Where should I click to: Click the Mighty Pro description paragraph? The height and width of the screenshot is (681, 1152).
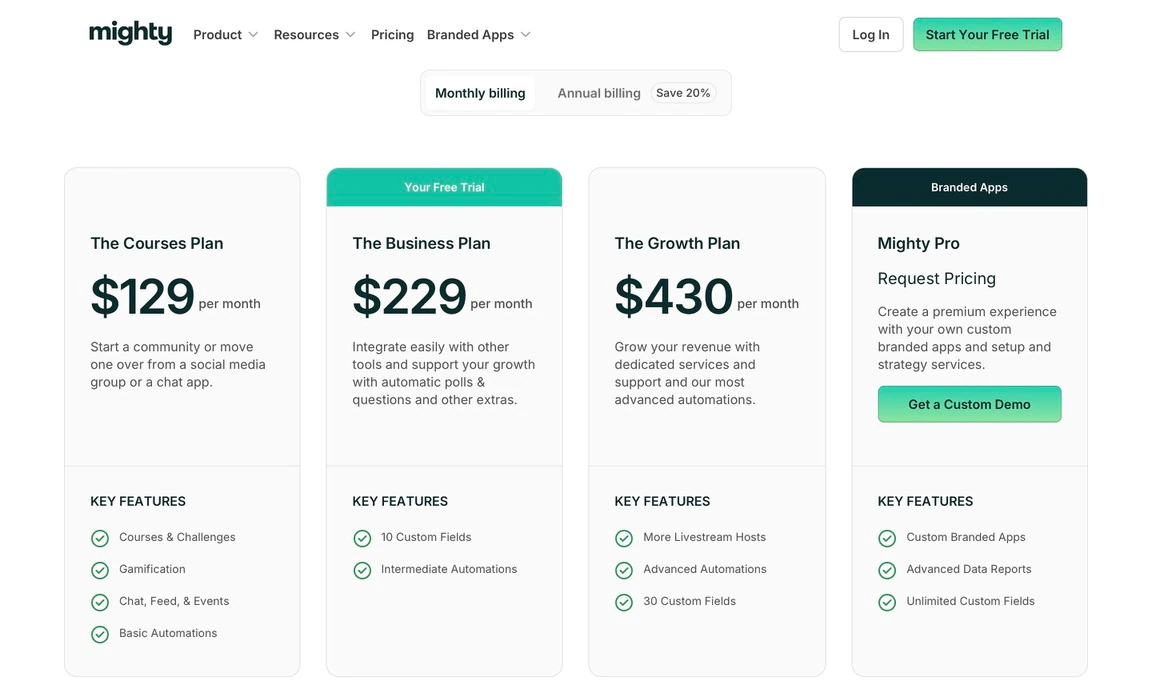967,338
